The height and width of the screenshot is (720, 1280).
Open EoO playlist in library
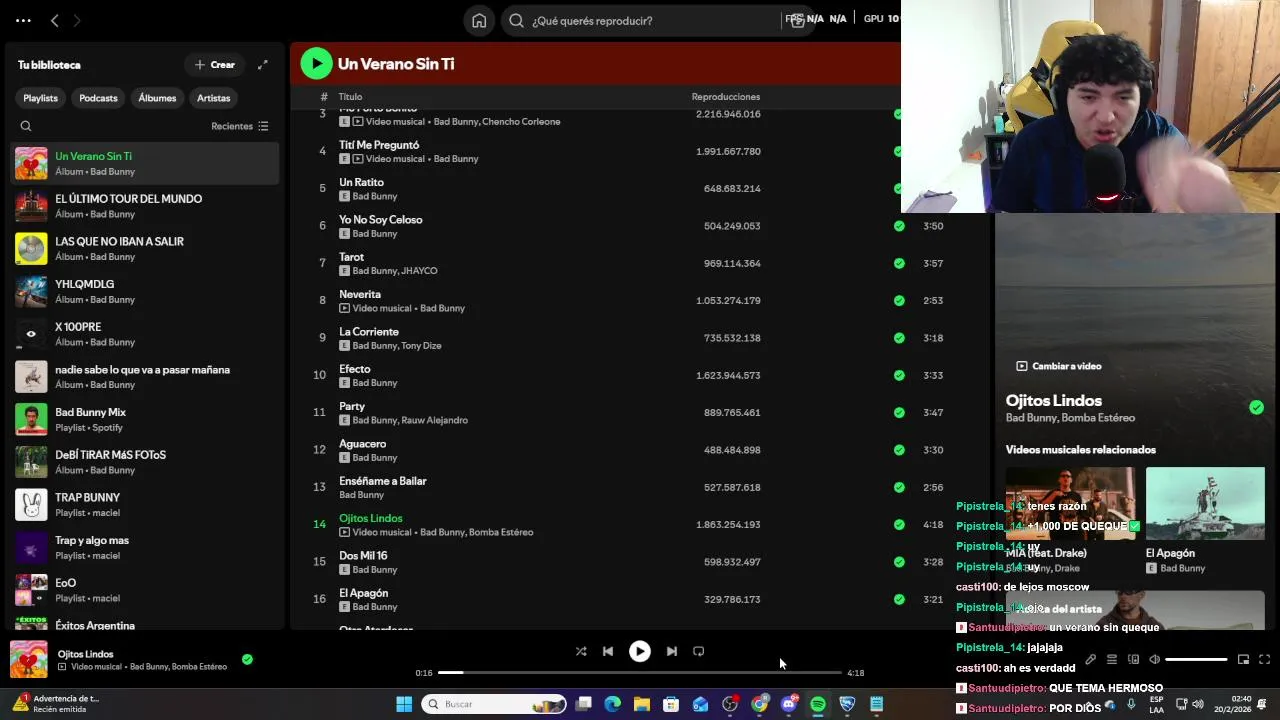pyautogui.click(x=146, y=590)
